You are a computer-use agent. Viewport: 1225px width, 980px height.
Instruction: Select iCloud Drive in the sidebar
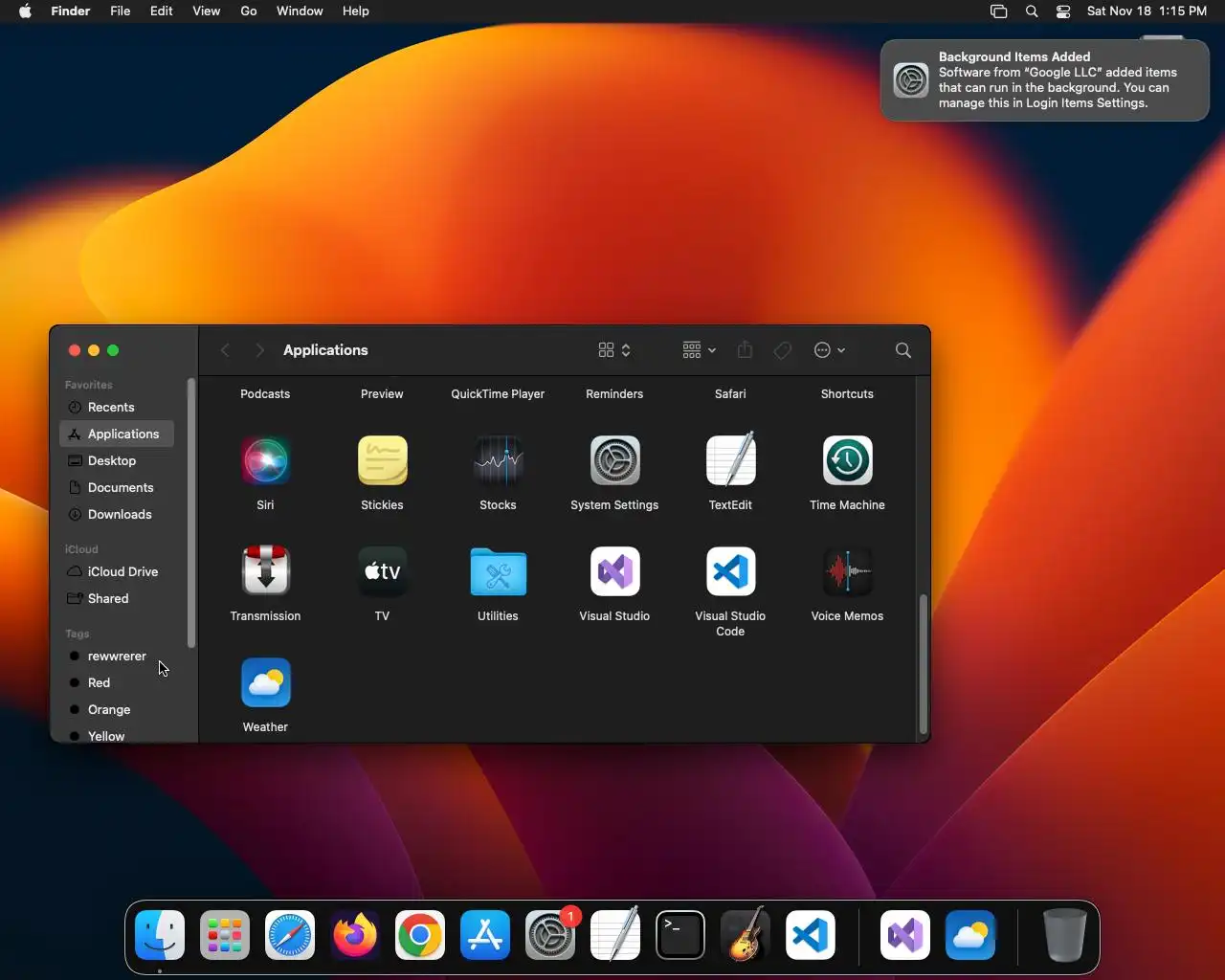coord(117,572)
